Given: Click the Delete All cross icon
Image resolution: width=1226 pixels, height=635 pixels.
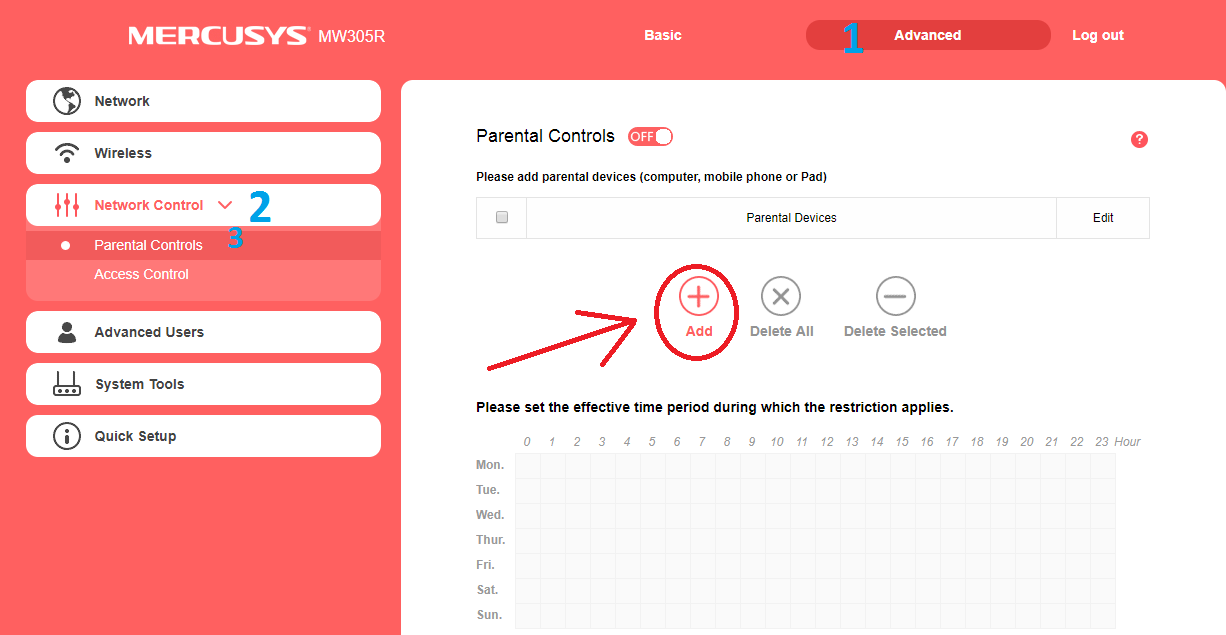Looking at the screenshot, I should click(781, 297).
